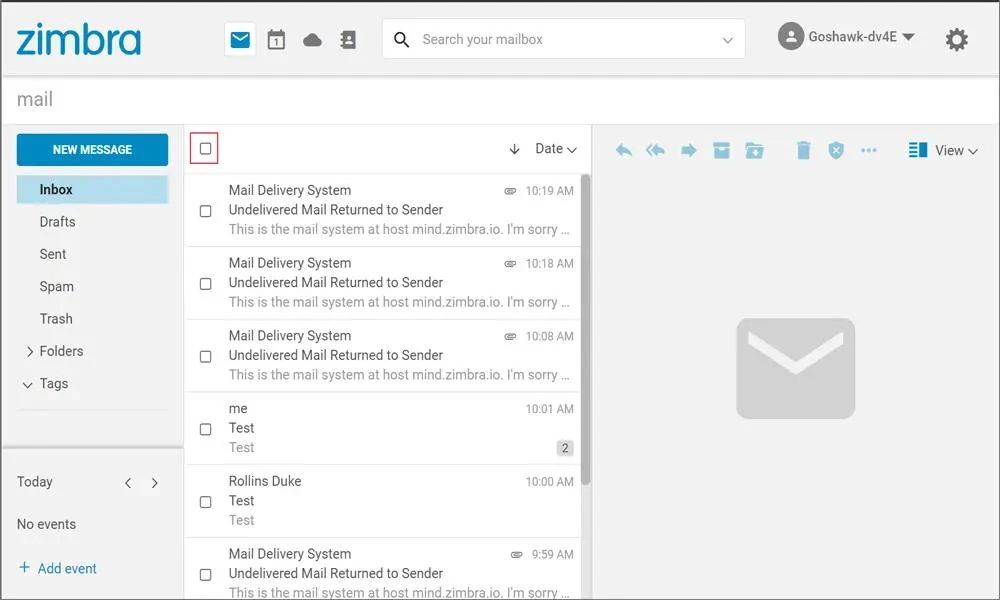Select the 10:08 AM Mail Delivery System message checkbox
The image size is (1000, 600).
click(x=205, y=356)
